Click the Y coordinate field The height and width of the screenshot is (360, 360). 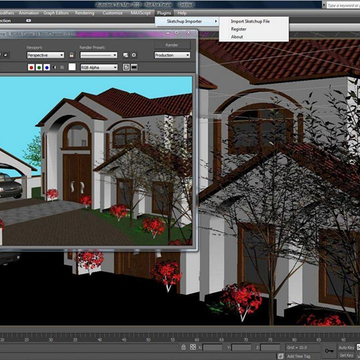241,347
